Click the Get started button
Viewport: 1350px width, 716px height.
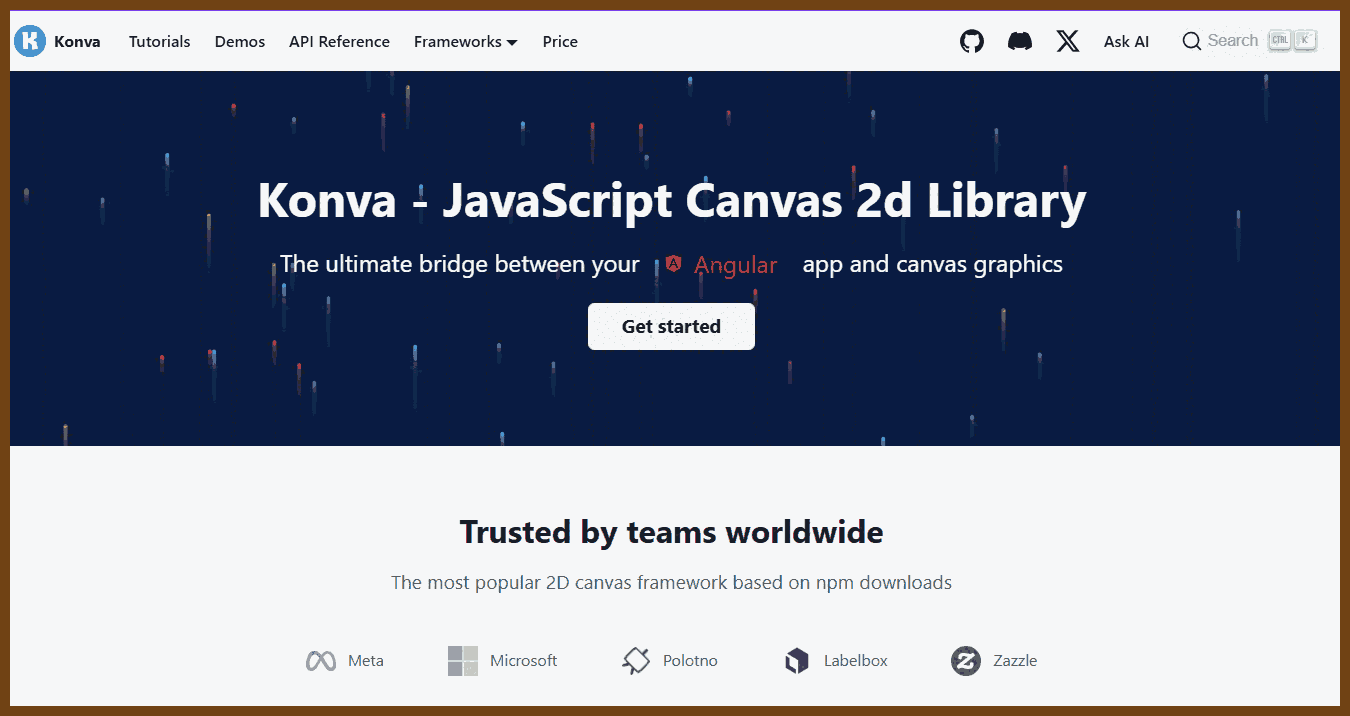tap(671, 326)
